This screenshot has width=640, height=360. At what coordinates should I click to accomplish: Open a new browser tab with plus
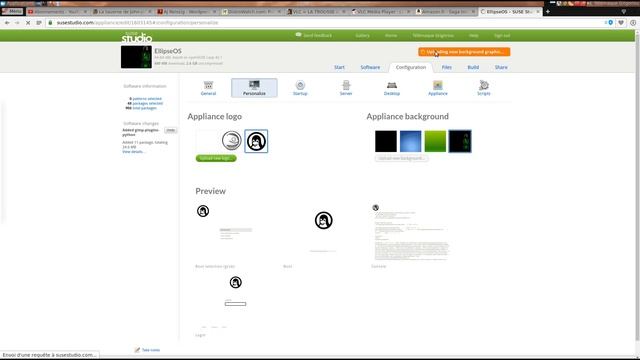click(x=548, y=11)
